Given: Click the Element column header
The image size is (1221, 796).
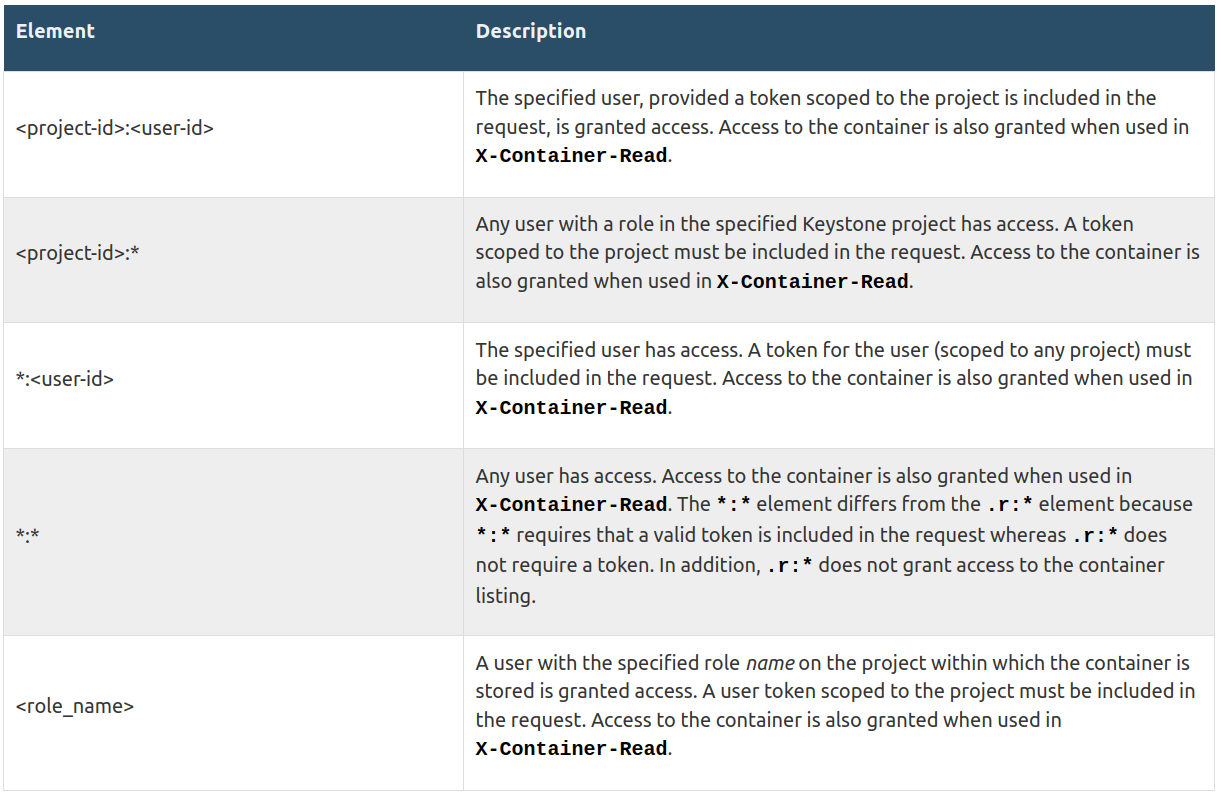Looking at the screenshot, I should pyautogui.click(x=55, y=31).
